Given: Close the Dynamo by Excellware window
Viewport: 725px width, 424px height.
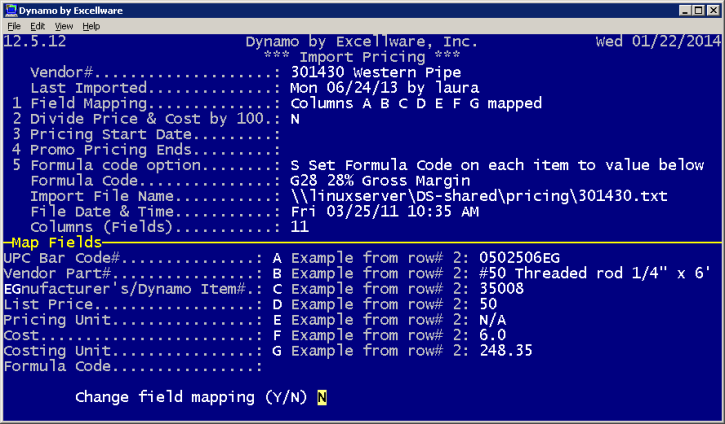Looking at the screenshot, I should (713, 10).
